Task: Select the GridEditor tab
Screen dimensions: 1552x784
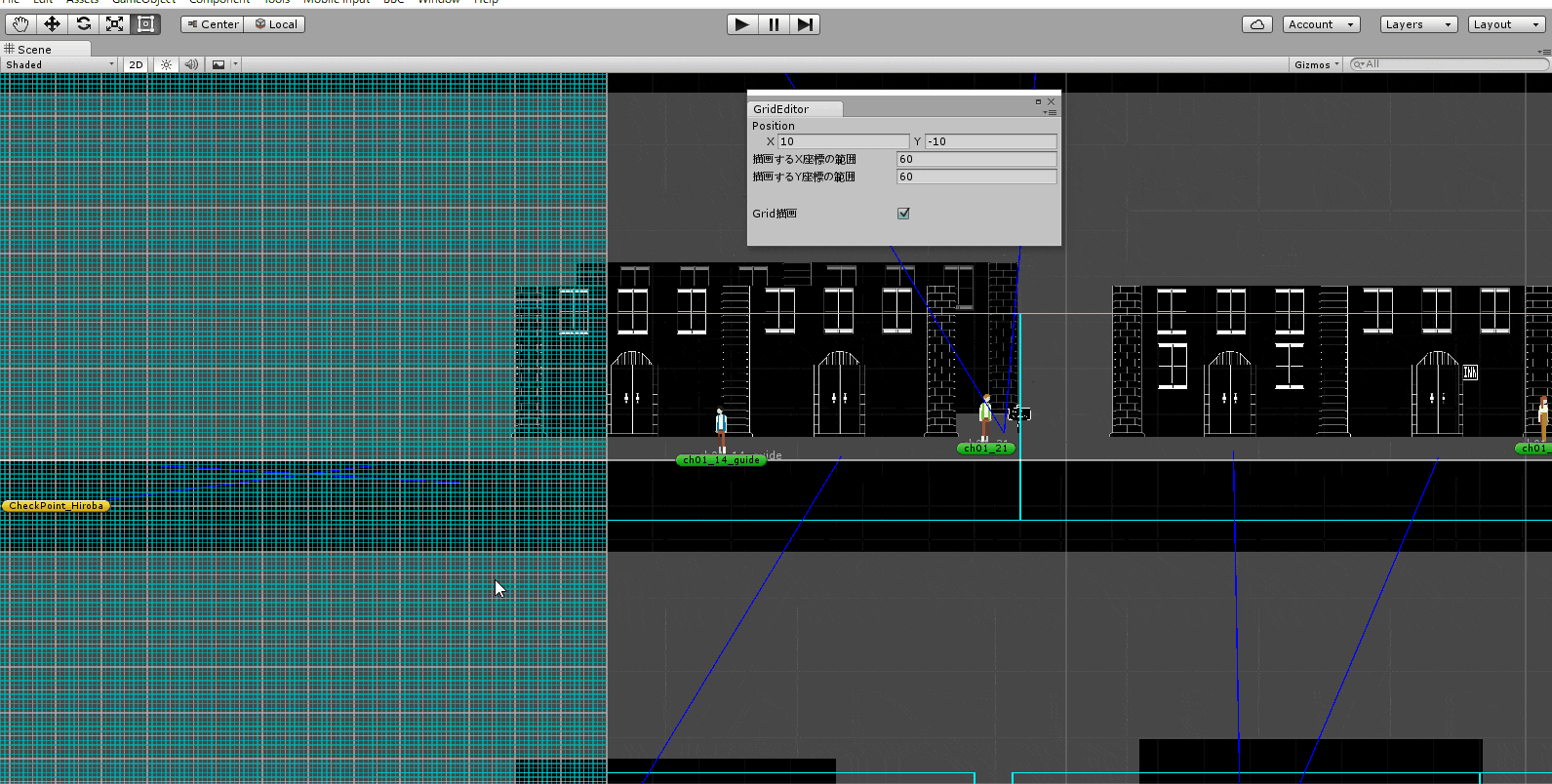Action: [793, 109]
